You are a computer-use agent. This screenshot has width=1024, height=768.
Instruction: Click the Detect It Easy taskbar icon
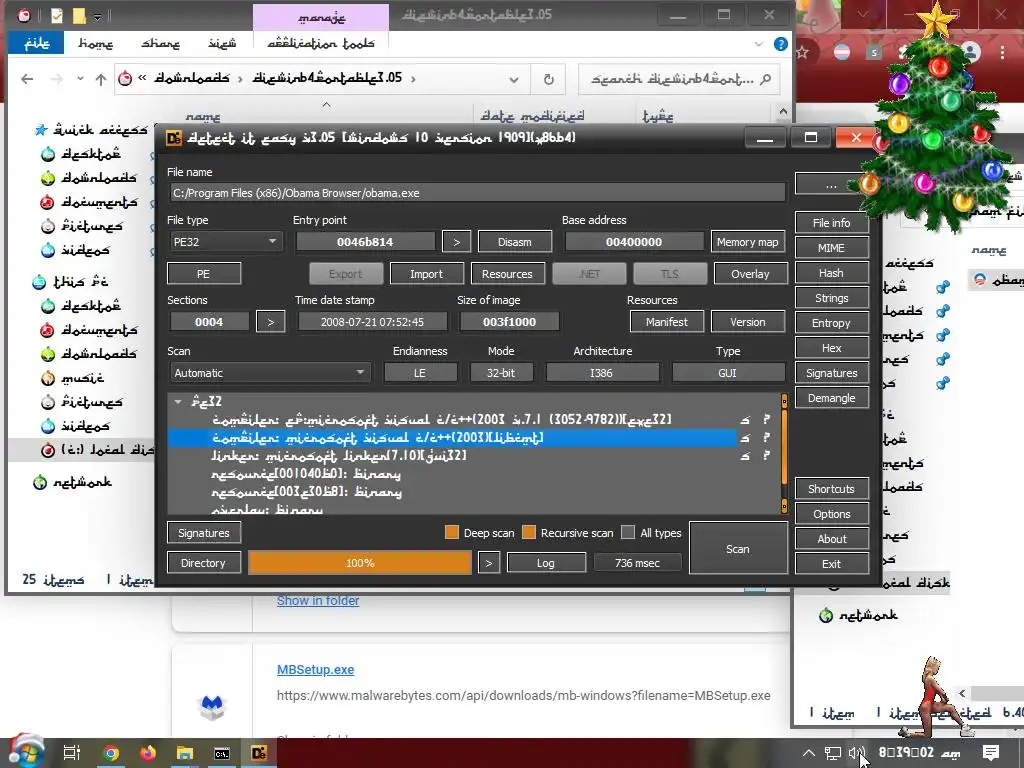(x=259, y=753)
